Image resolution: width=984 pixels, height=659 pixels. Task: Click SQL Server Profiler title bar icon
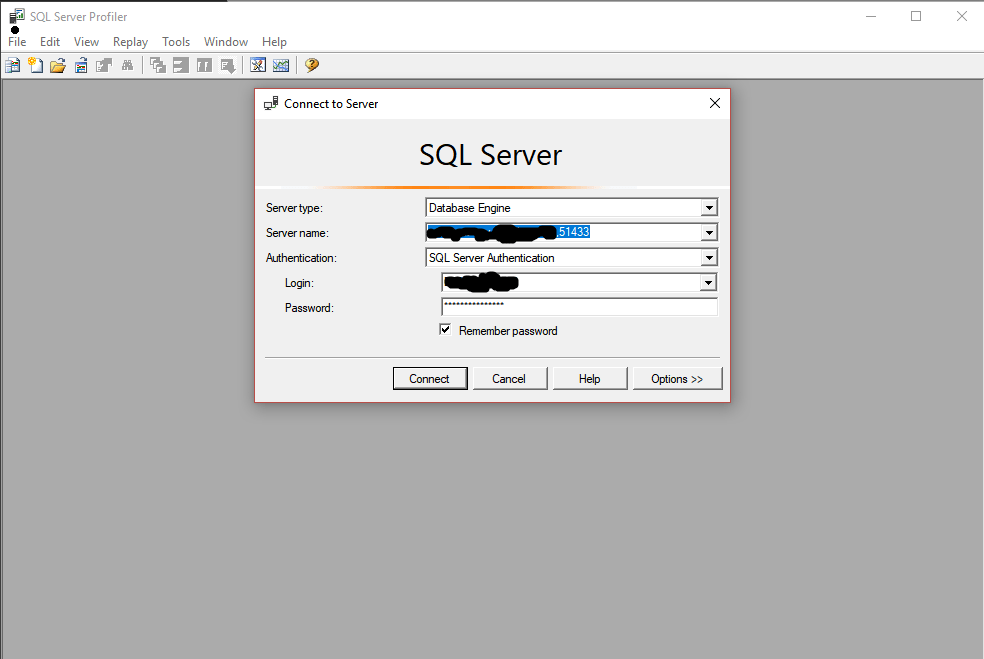pyautogui.click(x=16, y=16)
